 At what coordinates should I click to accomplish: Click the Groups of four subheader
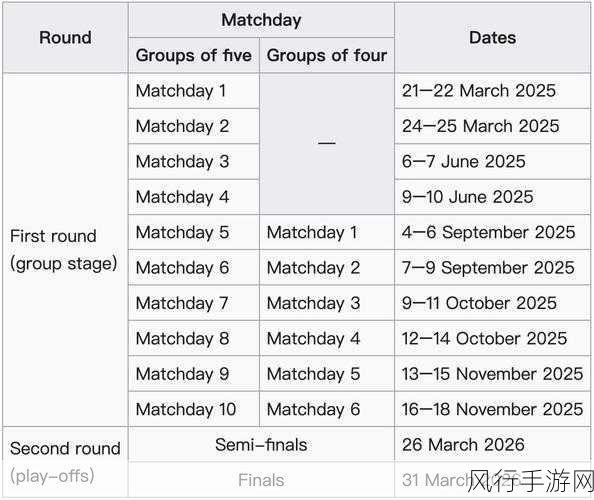point(327,55)
